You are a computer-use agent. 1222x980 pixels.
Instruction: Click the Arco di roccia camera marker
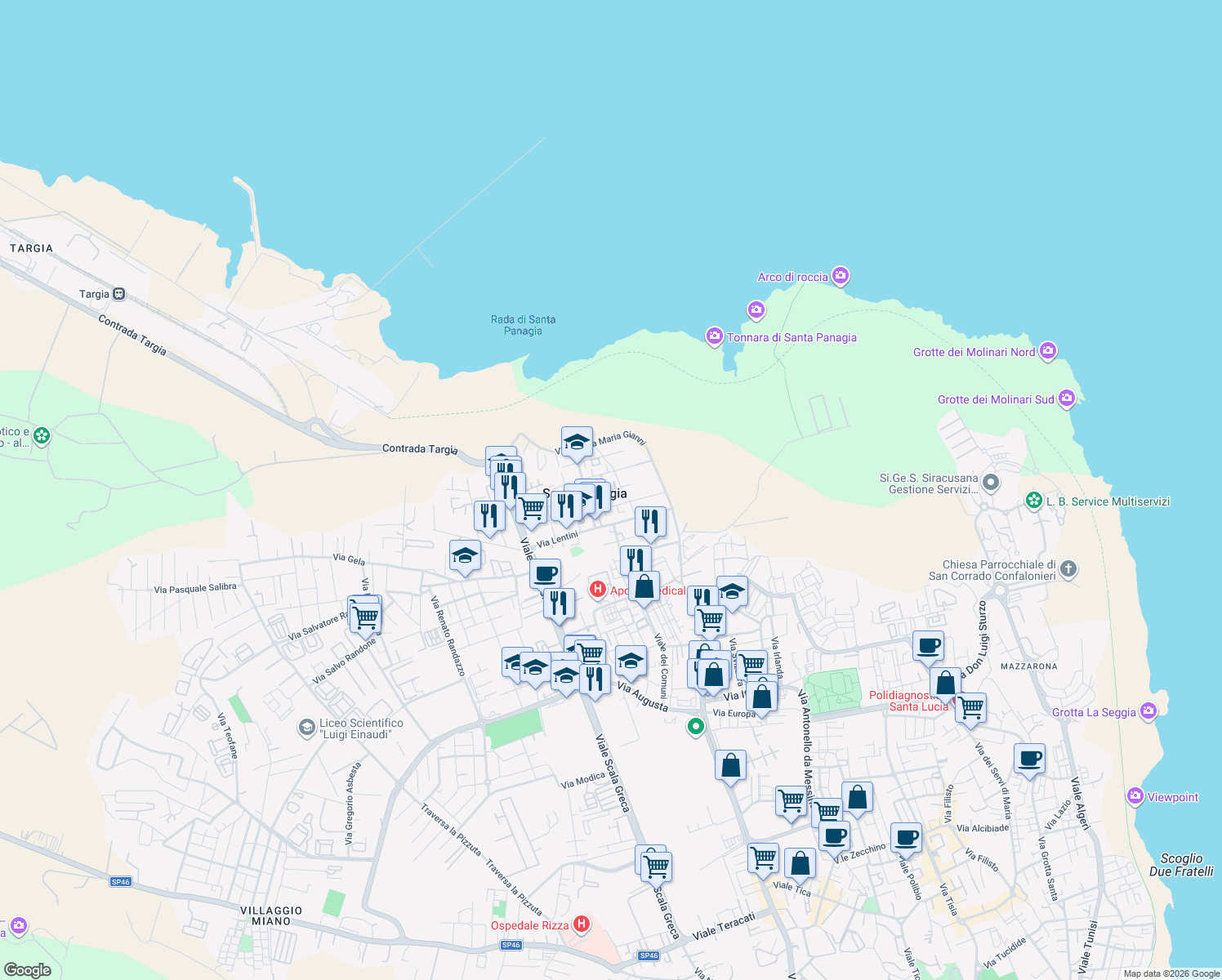point(841,276)
